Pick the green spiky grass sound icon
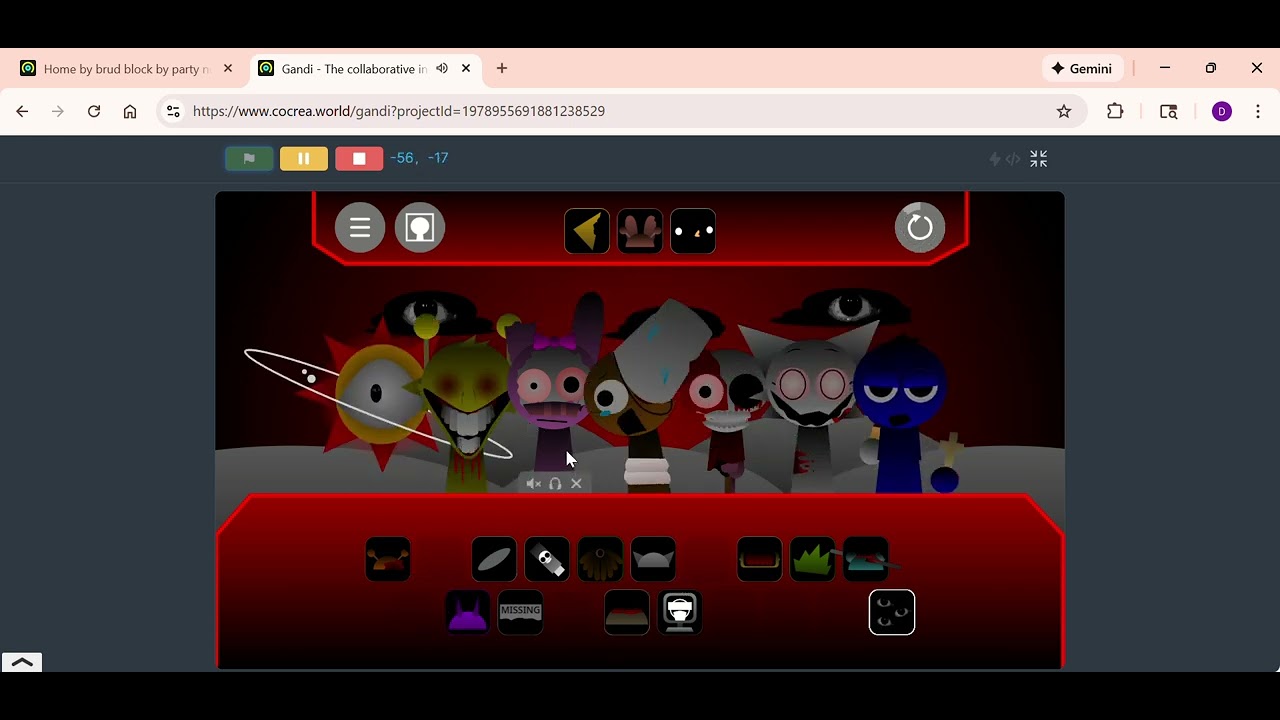The height and width of the screenshot is (720, 1280). click(812, 559)
